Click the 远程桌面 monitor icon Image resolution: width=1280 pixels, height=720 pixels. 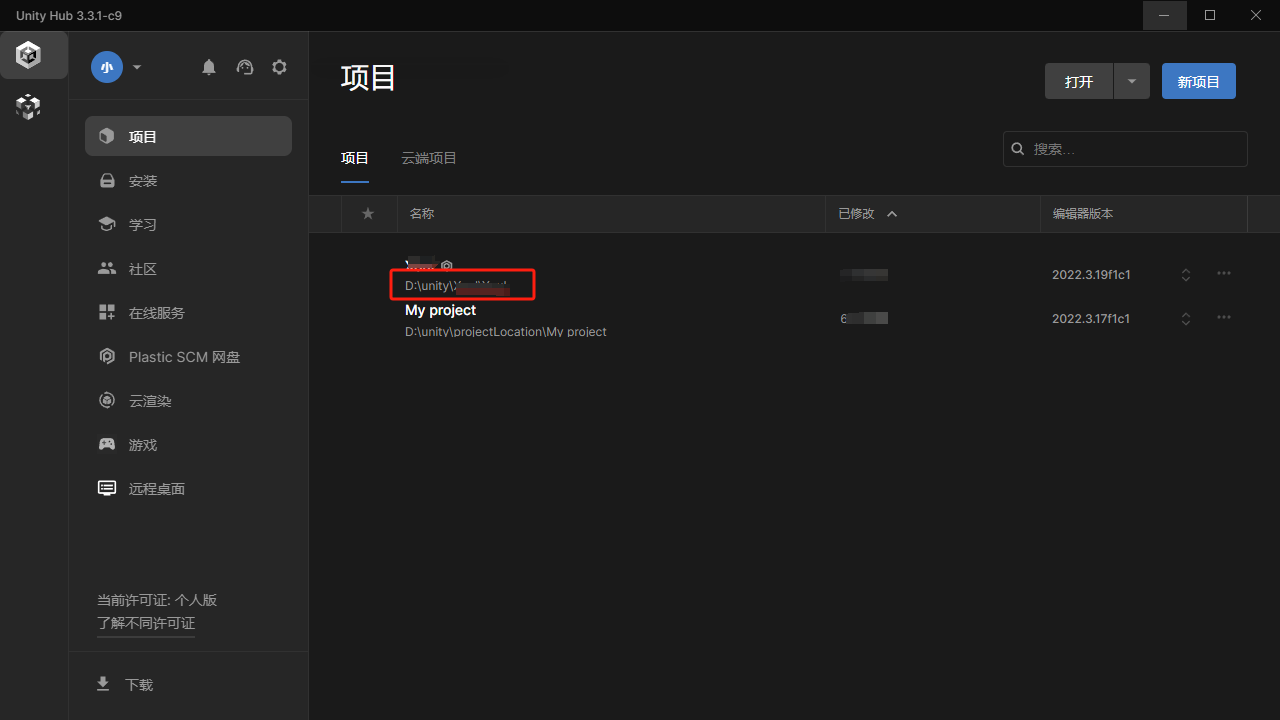coord(107,488)
